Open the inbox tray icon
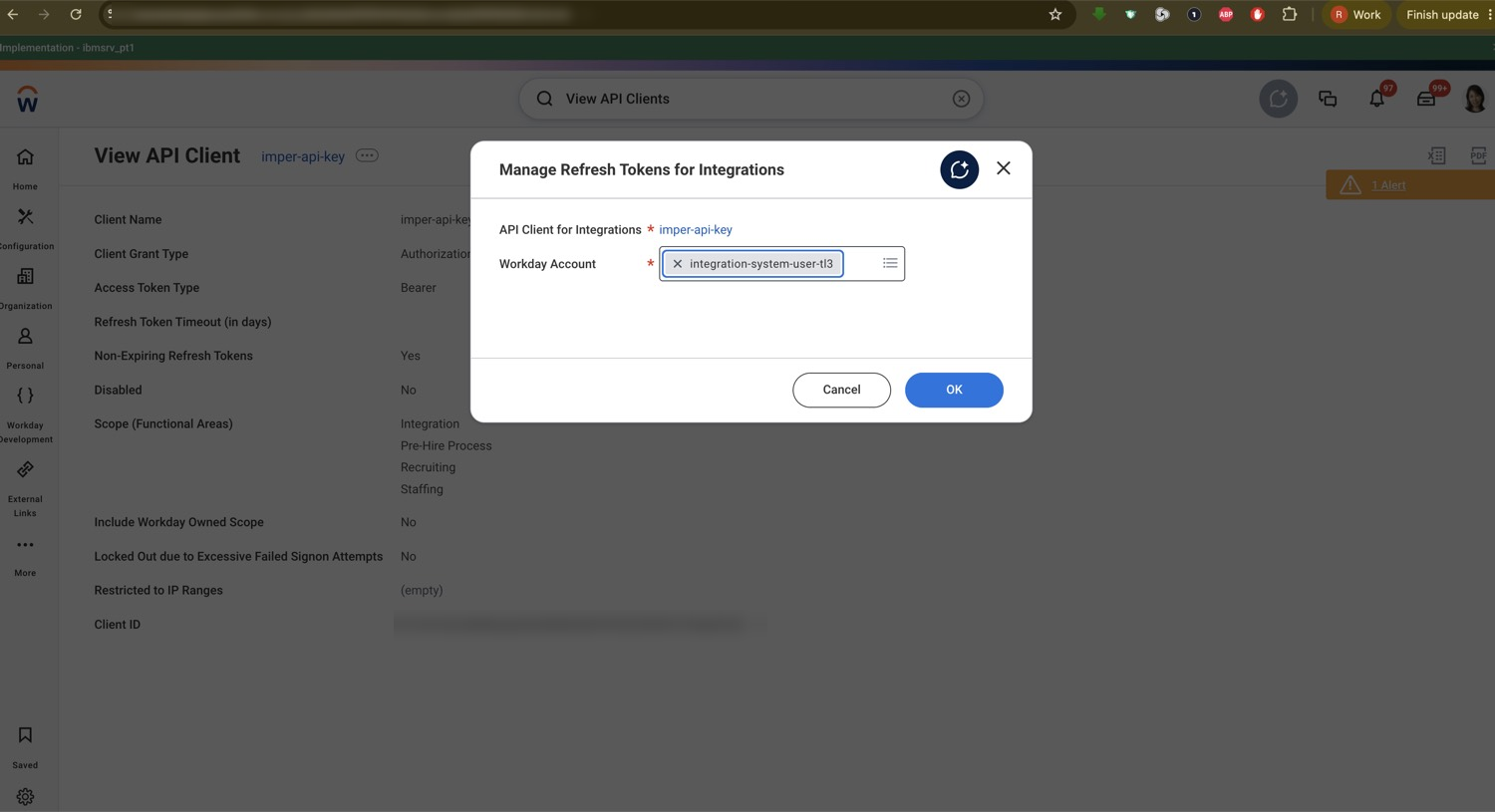Screen dimensions: 1495x812 pos(1426,98)
